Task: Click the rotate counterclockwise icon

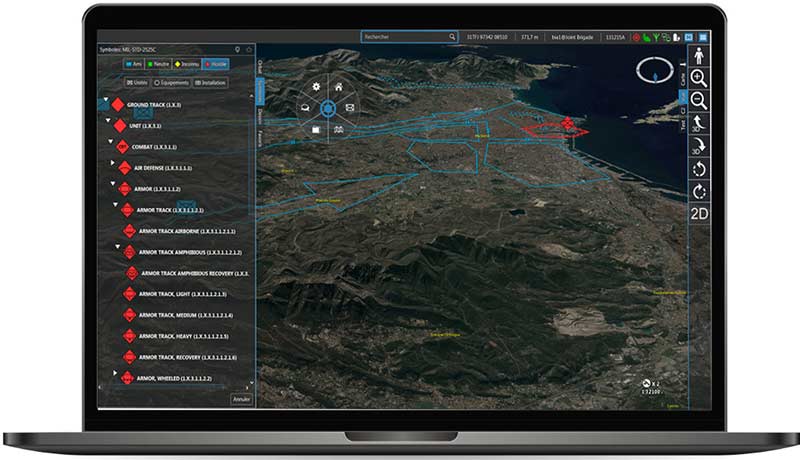Action: point(699,168)
